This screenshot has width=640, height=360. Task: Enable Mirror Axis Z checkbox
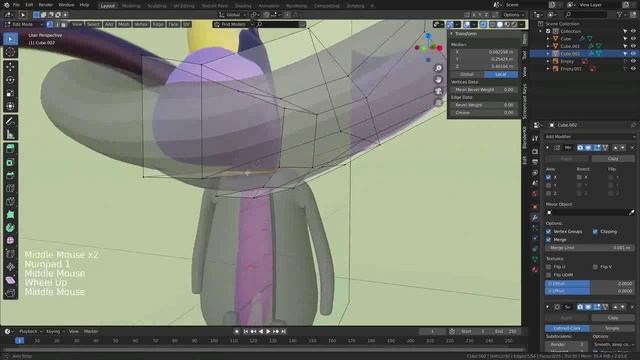click(x=548, y=193)
